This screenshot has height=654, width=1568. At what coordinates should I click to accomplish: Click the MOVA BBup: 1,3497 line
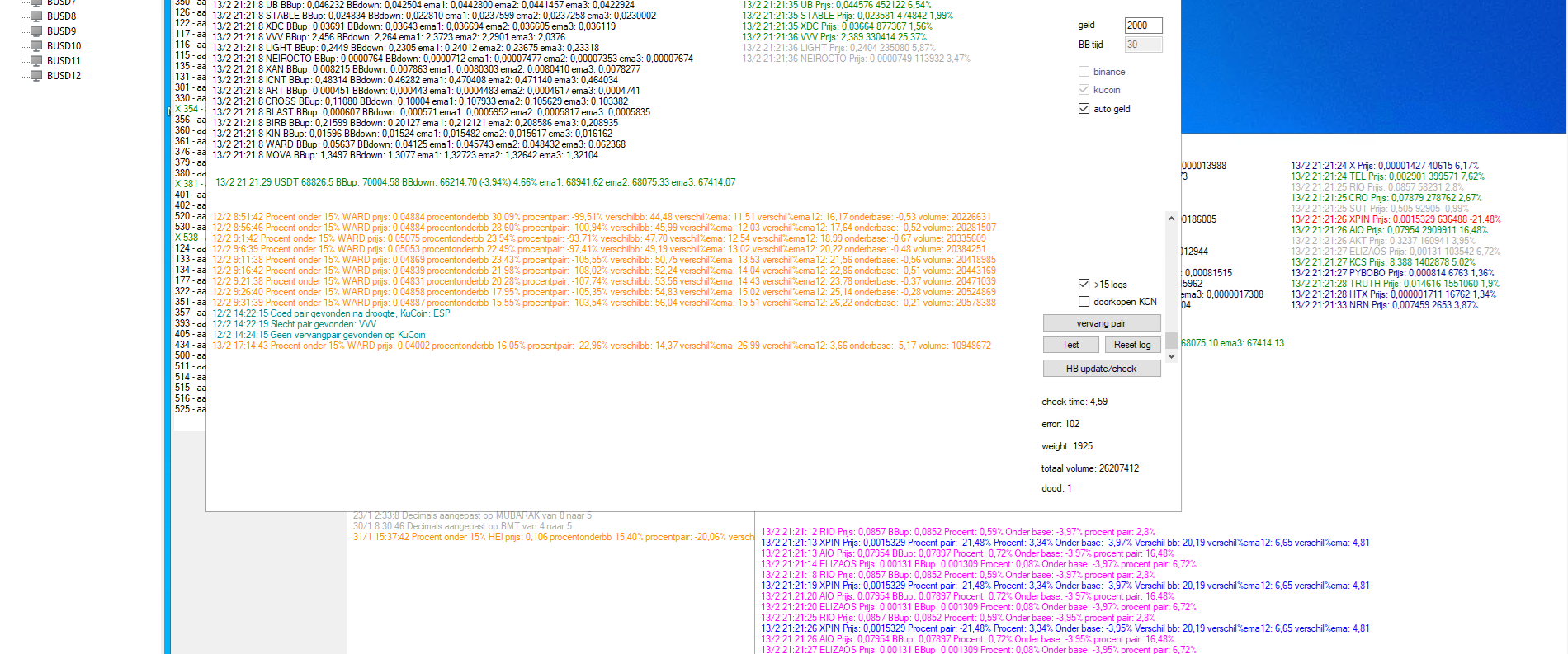[x=405, y=155]
